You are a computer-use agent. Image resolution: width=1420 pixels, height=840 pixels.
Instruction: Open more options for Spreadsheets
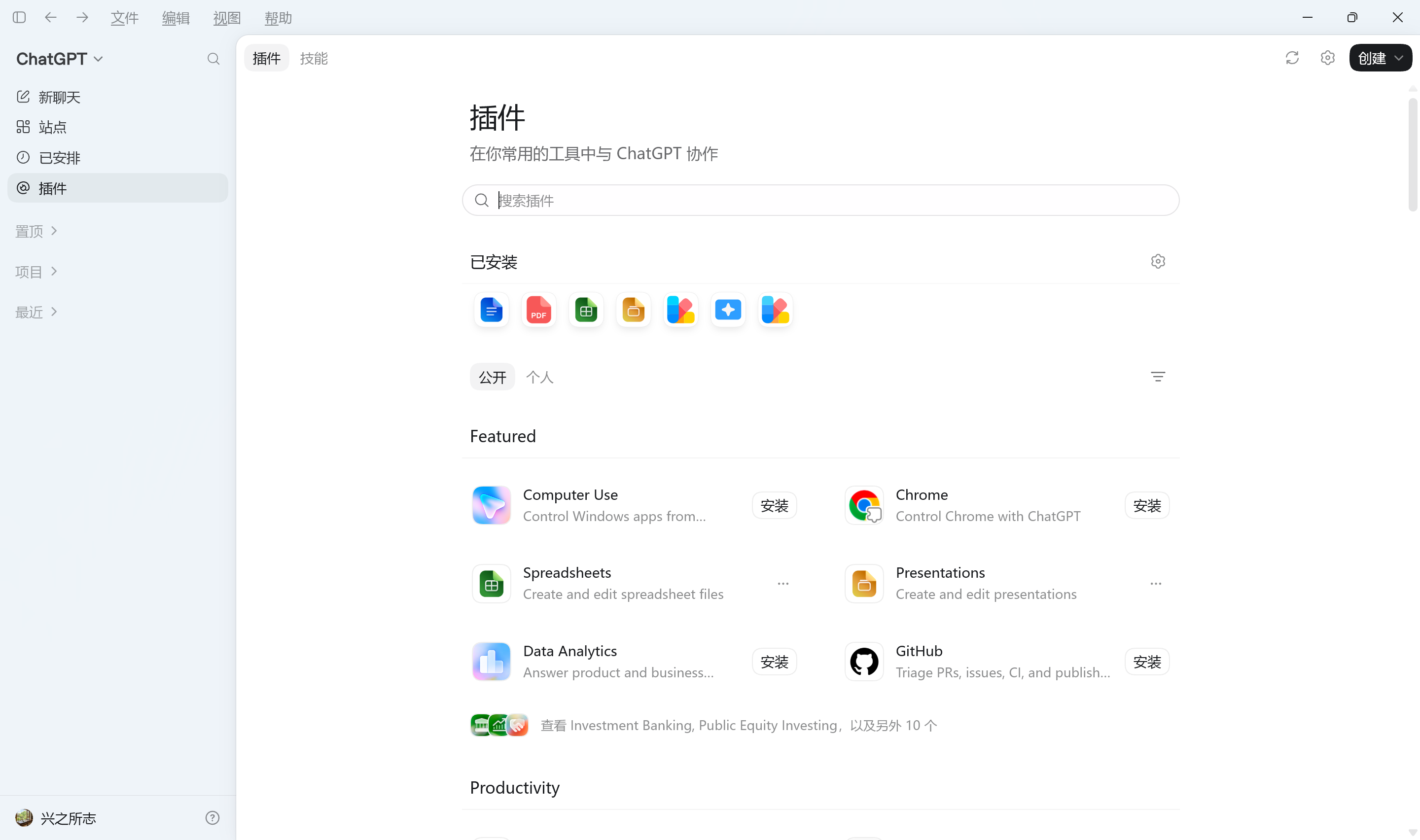click(x=783, y=584)
